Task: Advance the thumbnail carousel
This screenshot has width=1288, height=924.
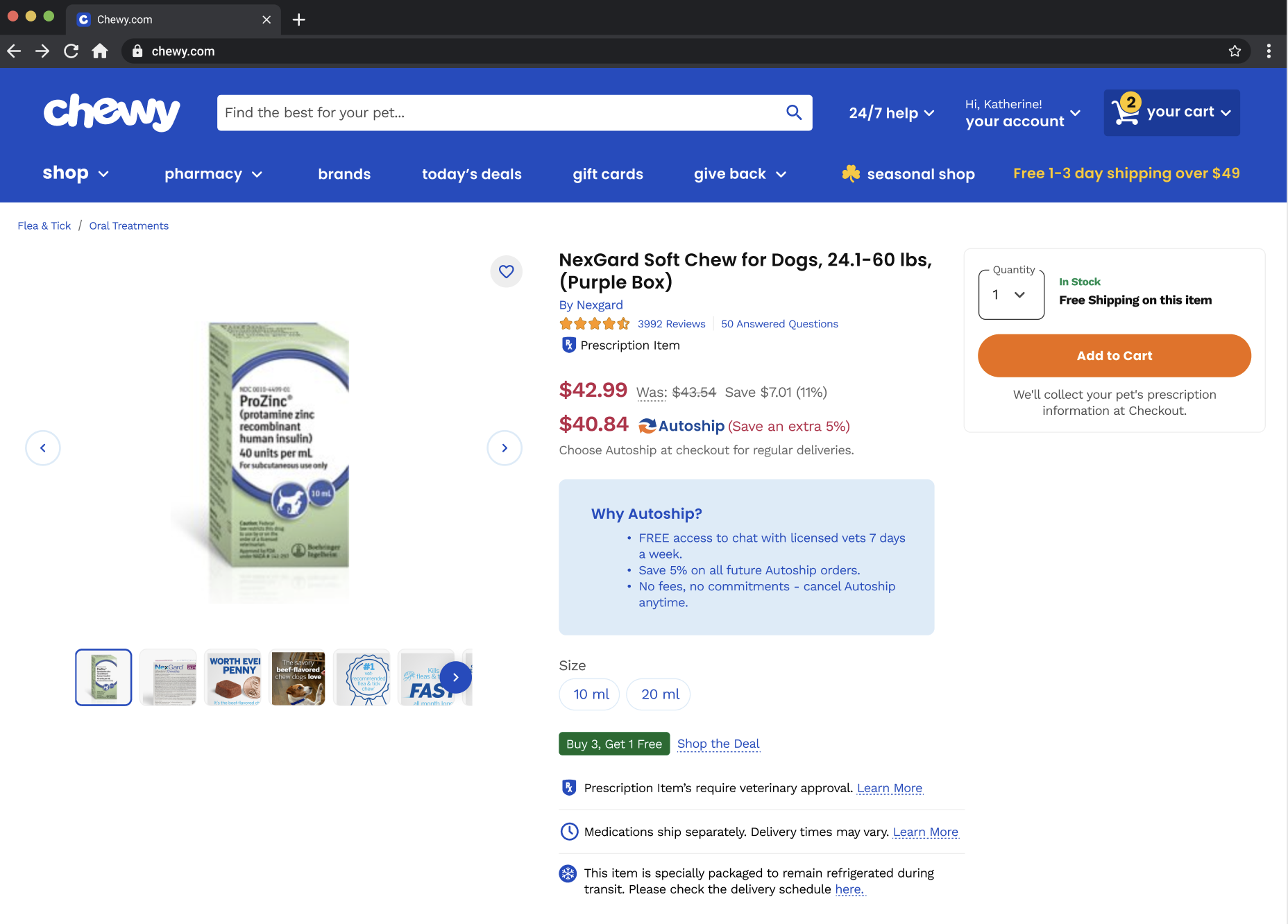Action: point(456,677)
